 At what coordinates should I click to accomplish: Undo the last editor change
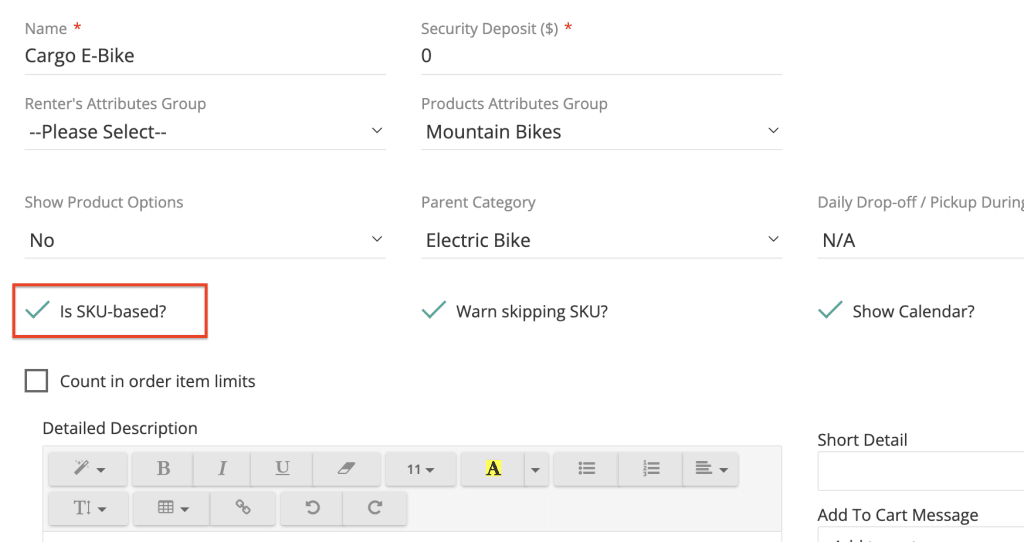[312, 508]
